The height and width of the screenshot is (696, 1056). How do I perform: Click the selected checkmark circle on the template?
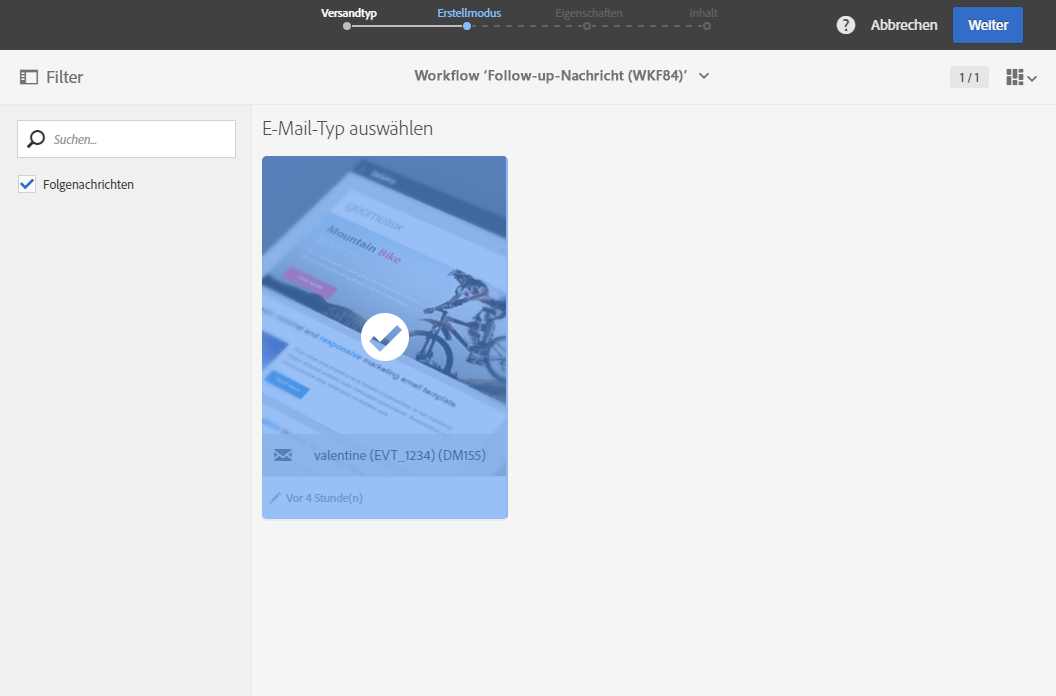pos(385,337)
